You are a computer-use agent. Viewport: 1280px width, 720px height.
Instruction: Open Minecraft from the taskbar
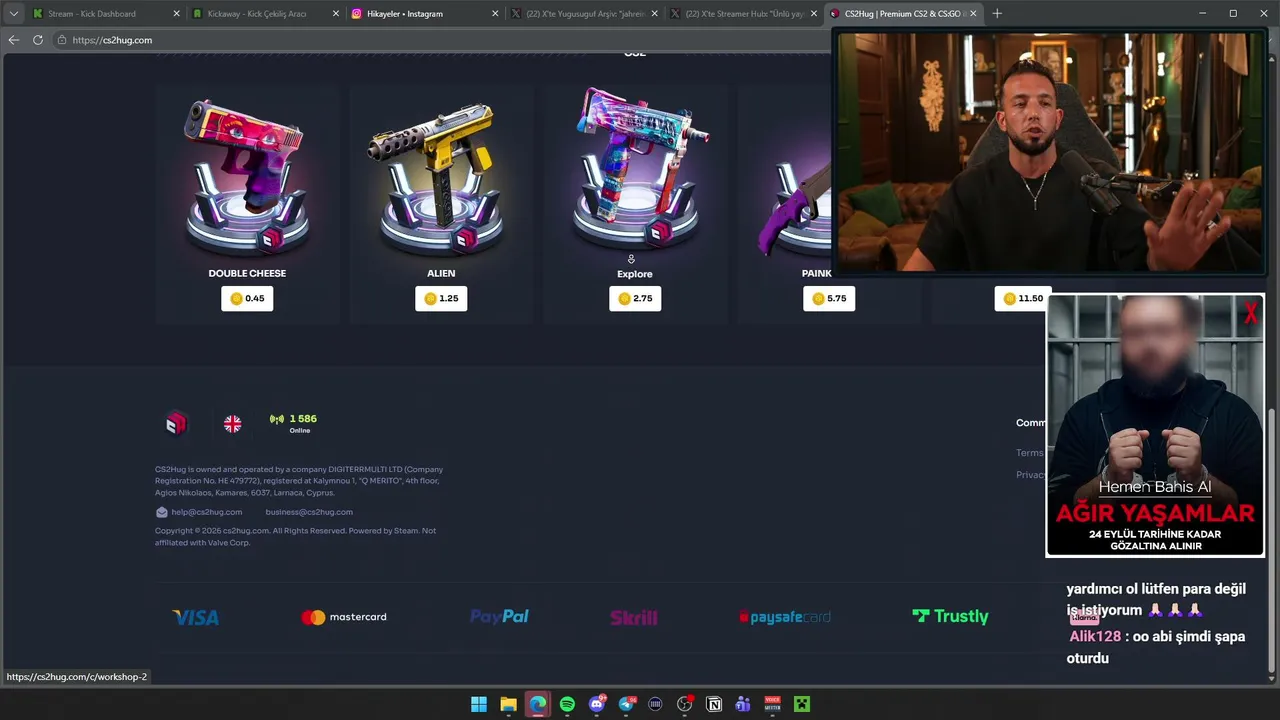click(801, 704)
